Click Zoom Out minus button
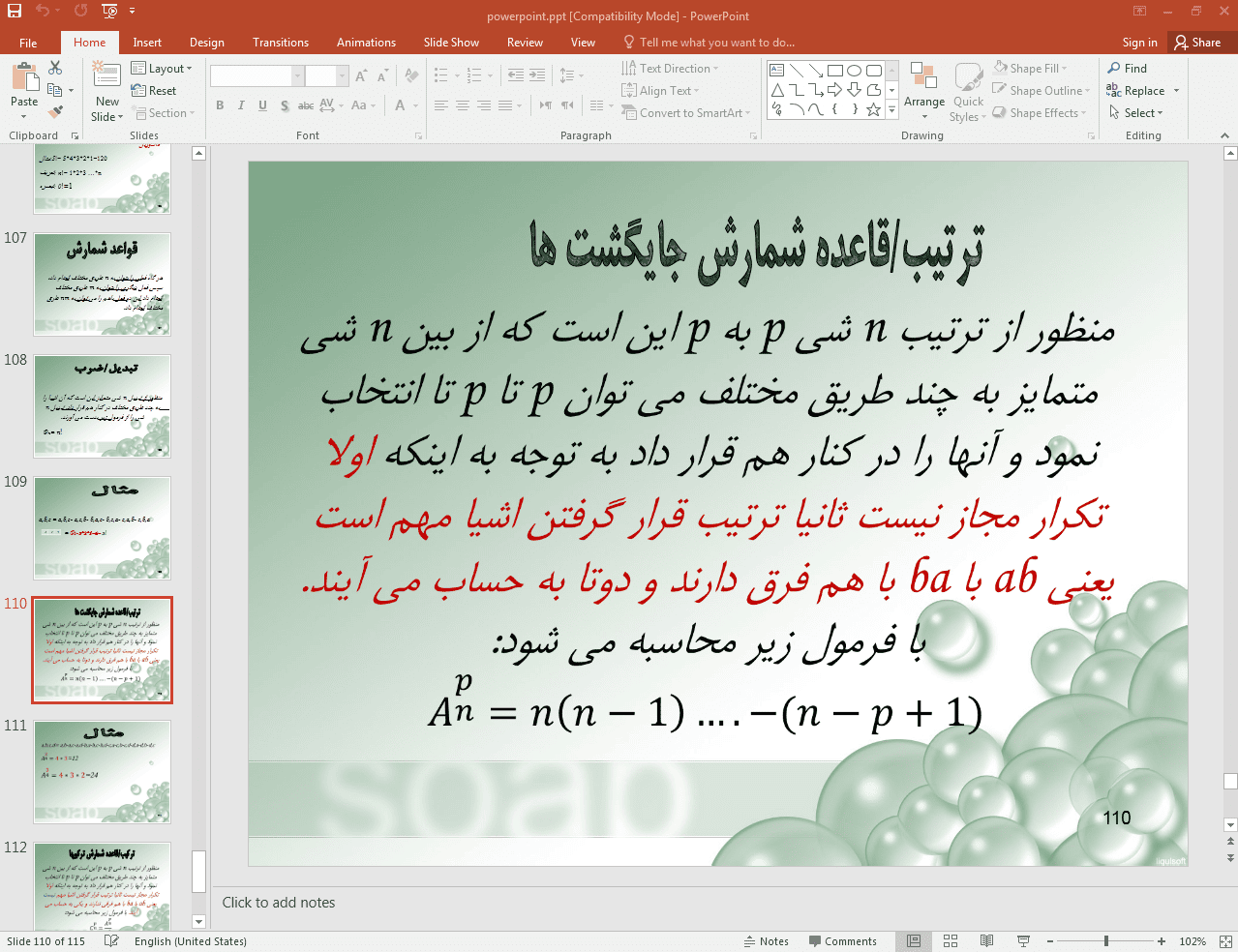 click(x=1051, y=941)
